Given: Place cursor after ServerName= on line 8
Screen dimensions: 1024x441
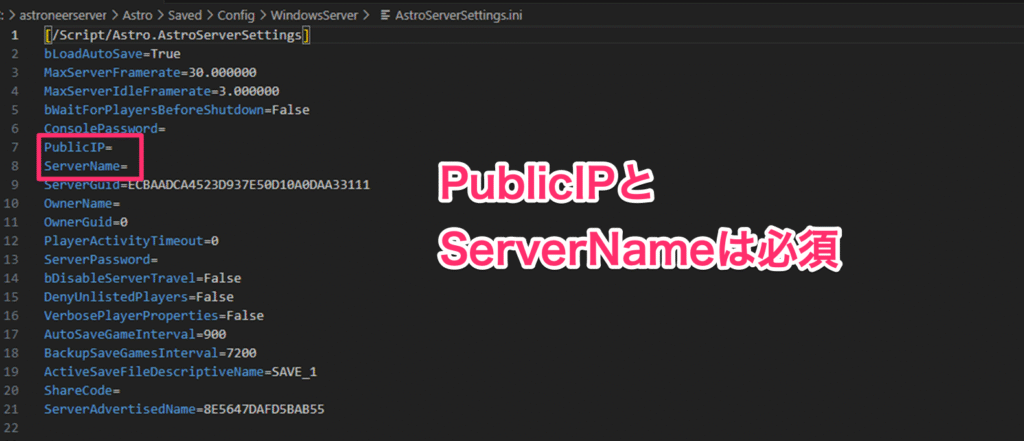Looking at the screenshot, I should point(129,165).
